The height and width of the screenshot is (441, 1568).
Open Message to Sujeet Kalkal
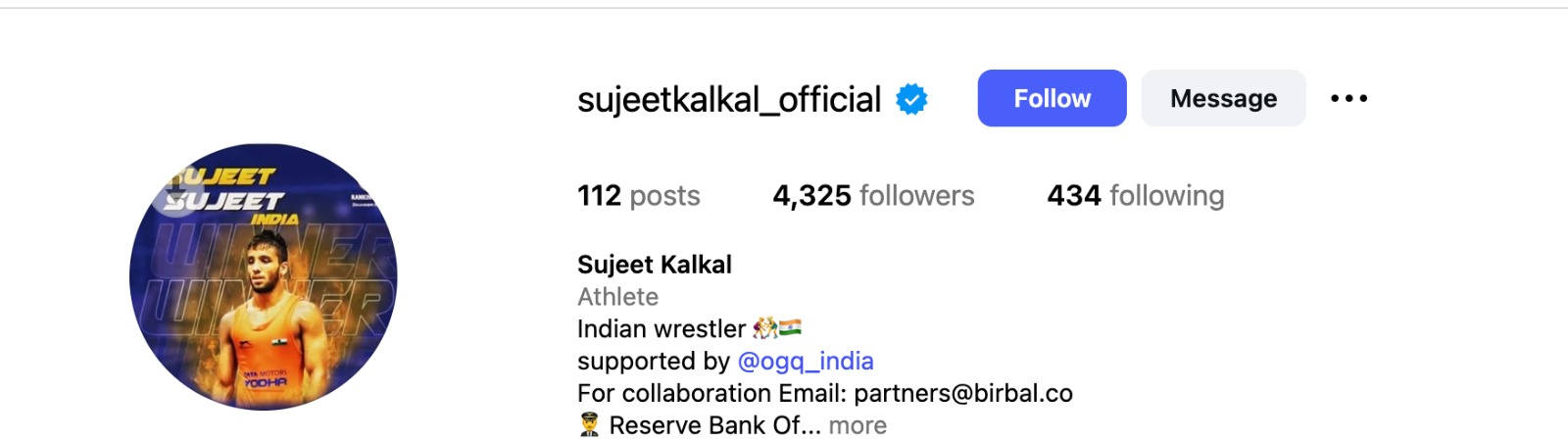coord(1223,98)
